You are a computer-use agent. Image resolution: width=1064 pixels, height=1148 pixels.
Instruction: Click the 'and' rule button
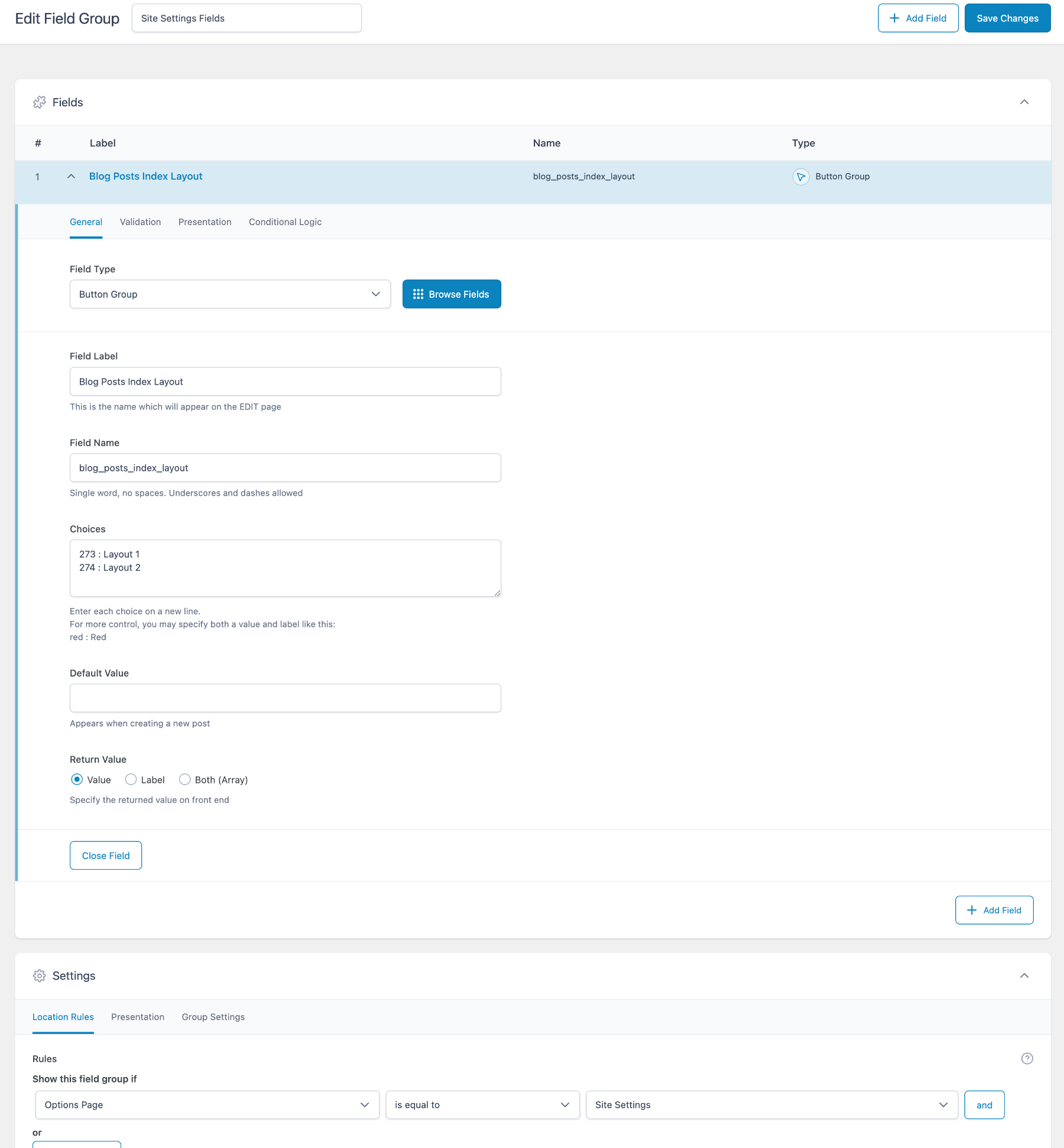pyautogui.click(x=984, y=1105)
